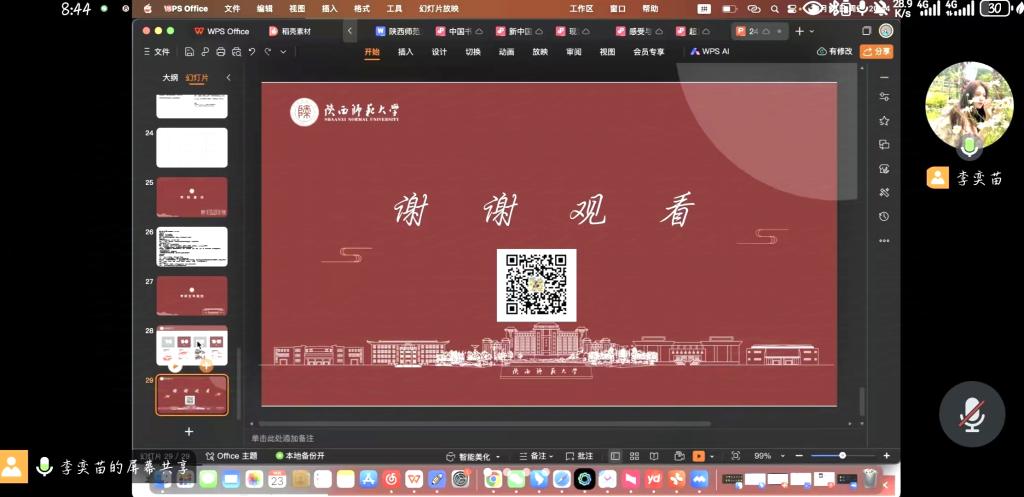Open the 稻壳素材 tab
This screenshot has height=497, width=1024.
(x=291, y=31)
